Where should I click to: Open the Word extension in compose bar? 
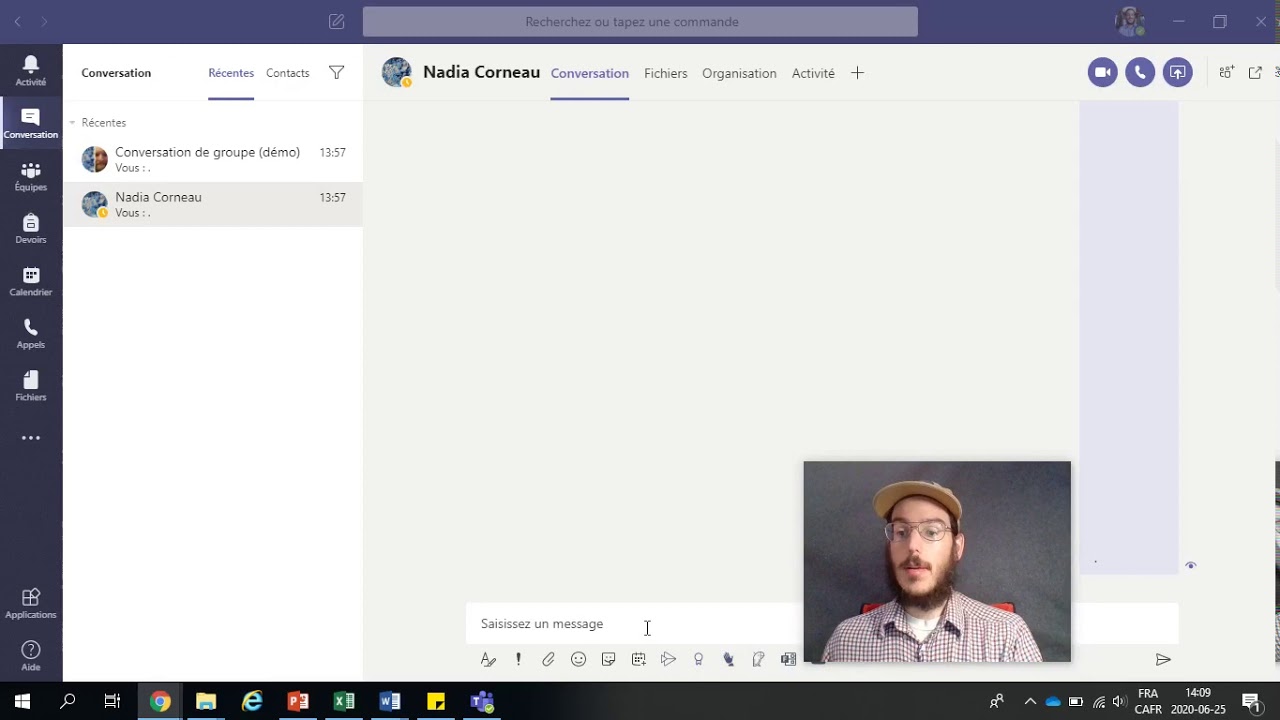(788, 659)
